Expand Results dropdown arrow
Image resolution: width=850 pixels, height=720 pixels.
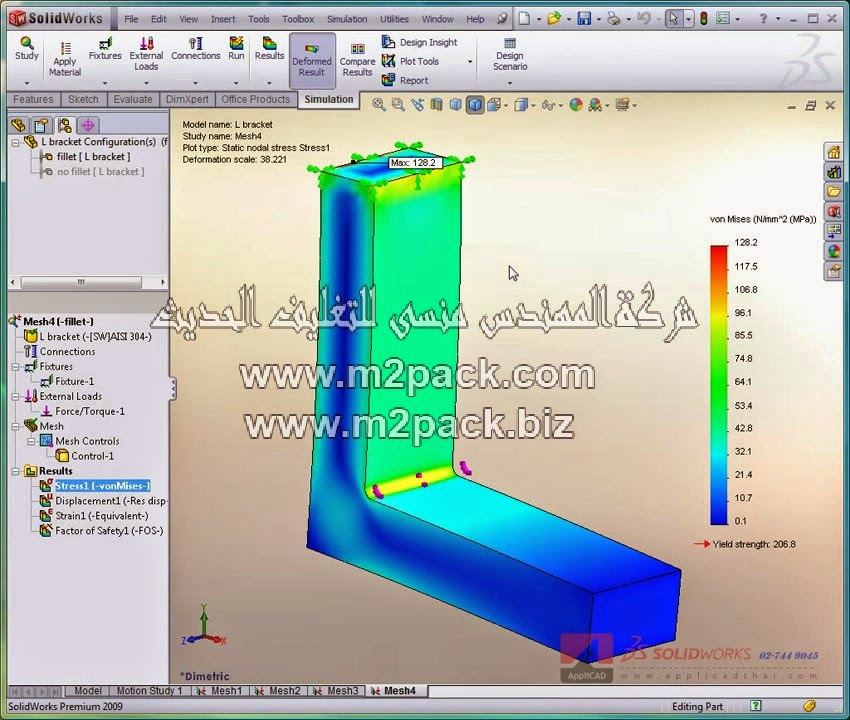click(269, 83)
